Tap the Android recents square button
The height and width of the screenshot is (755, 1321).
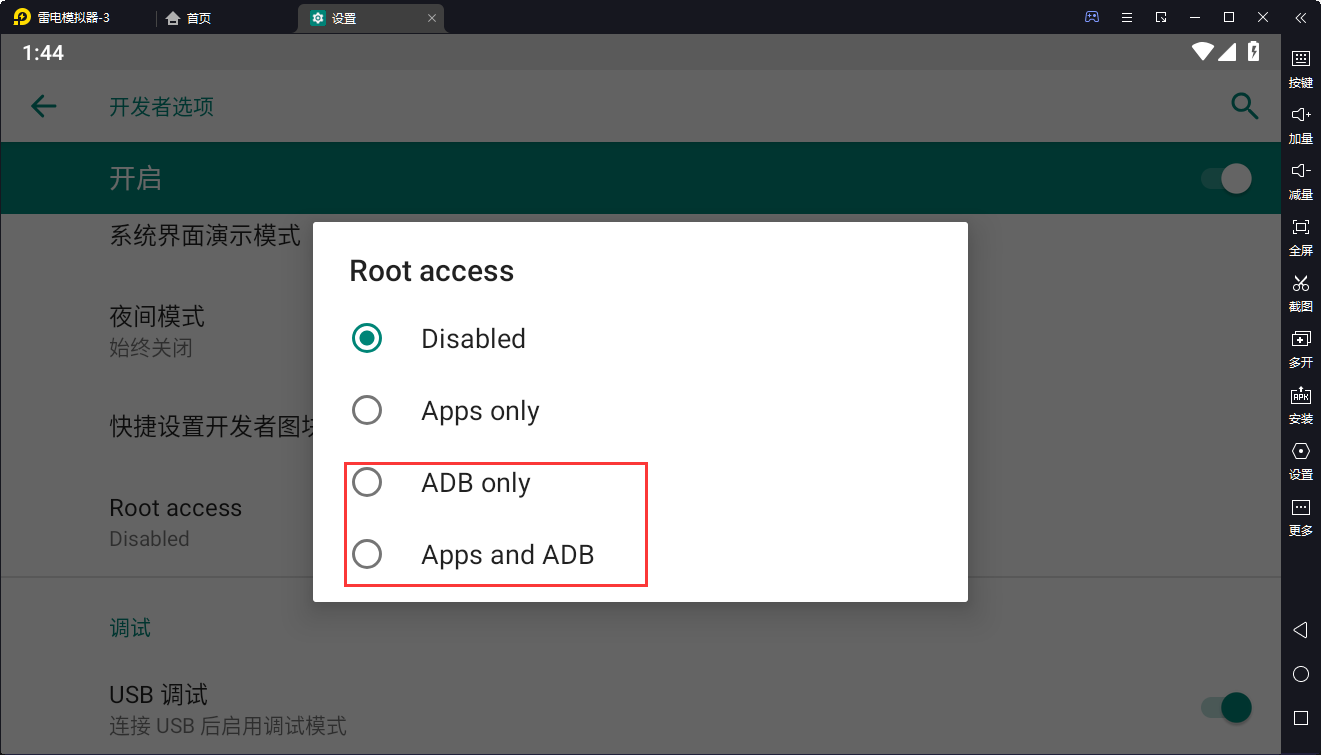point(1300,718)
